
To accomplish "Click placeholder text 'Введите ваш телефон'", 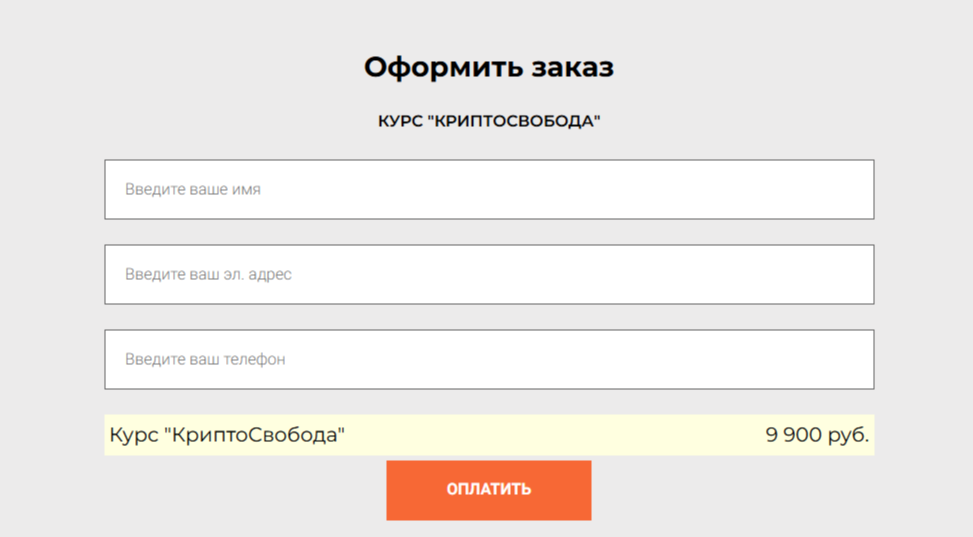I will pyautogui.click(x=205, y=359).
